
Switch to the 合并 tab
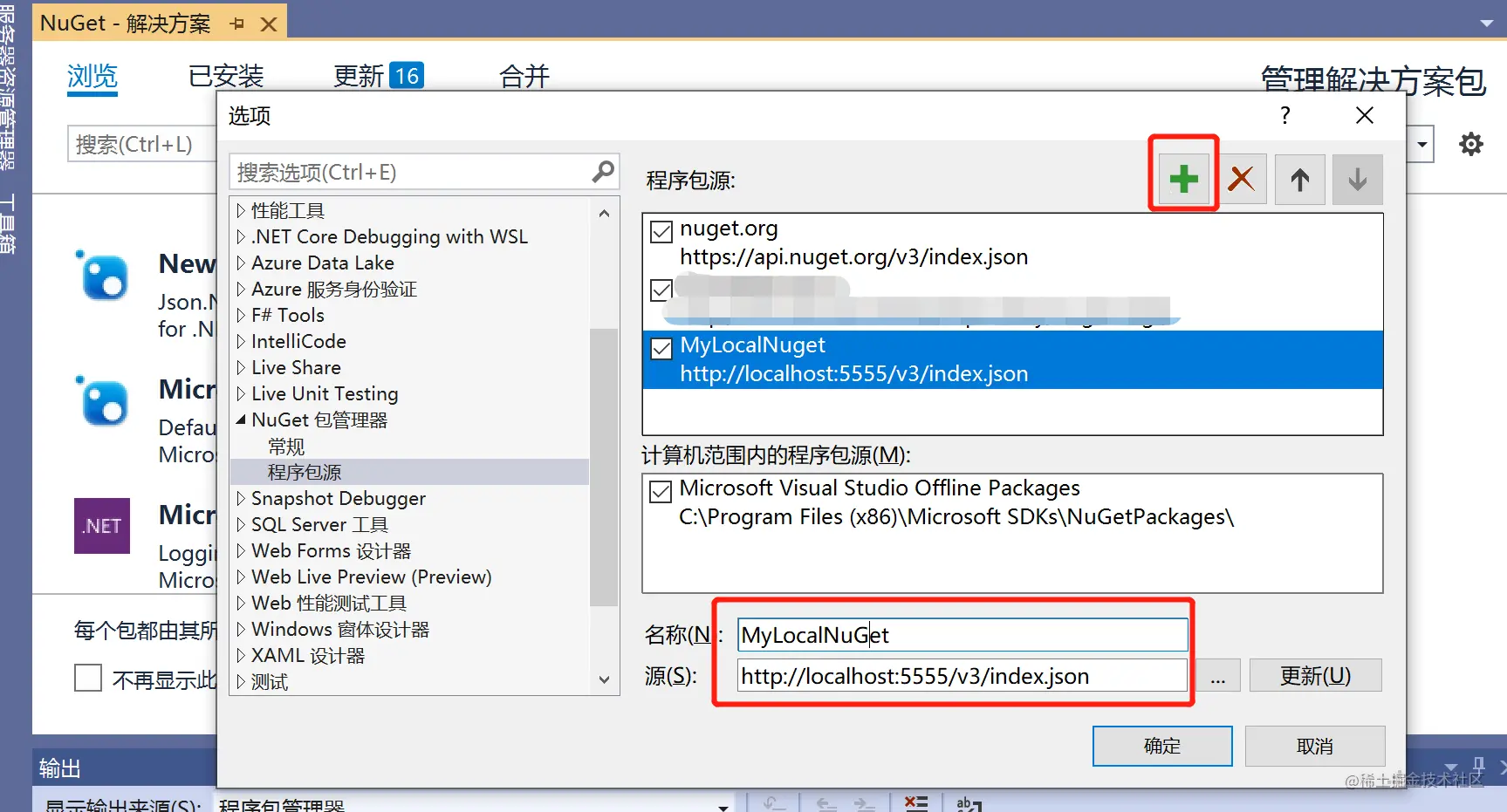[524, 77]
